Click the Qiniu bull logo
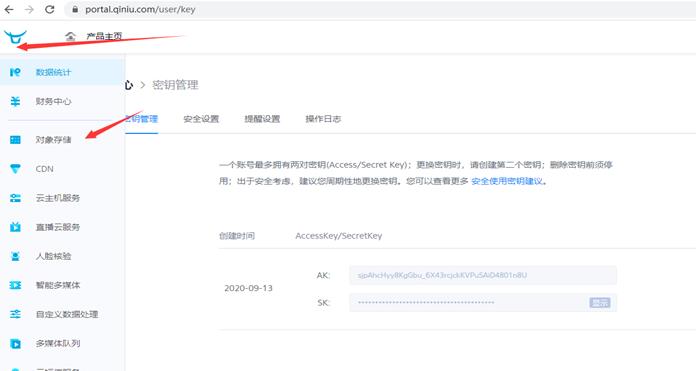This screenshot has height=371, width=696. click(x=15, y=37)
